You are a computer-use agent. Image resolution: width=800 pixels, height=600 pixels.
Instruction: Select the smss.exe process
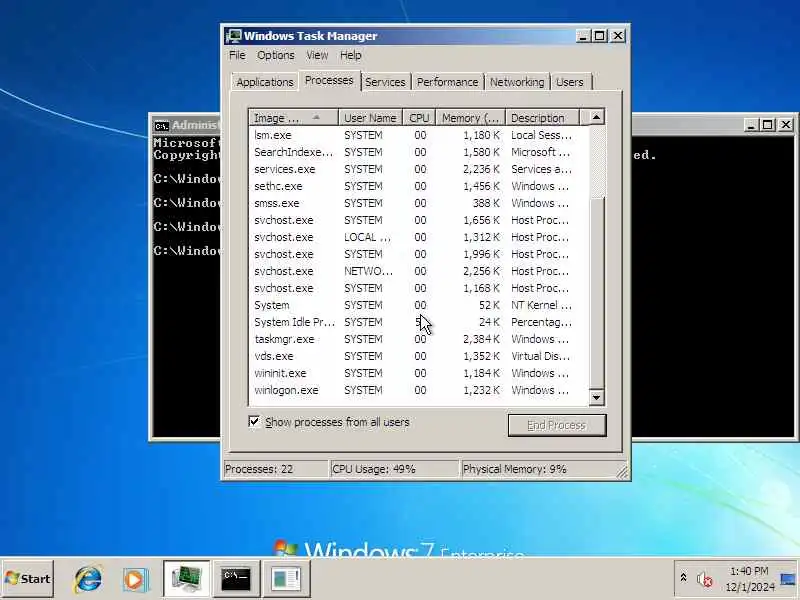[x=418, y=203]
